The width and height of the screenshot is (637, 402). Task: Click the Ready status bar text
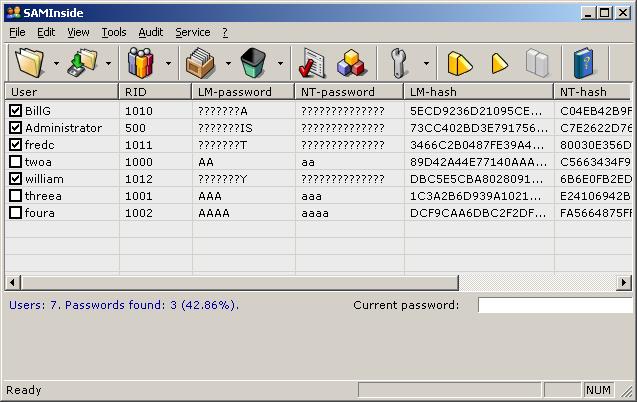[x=24, y=390]
